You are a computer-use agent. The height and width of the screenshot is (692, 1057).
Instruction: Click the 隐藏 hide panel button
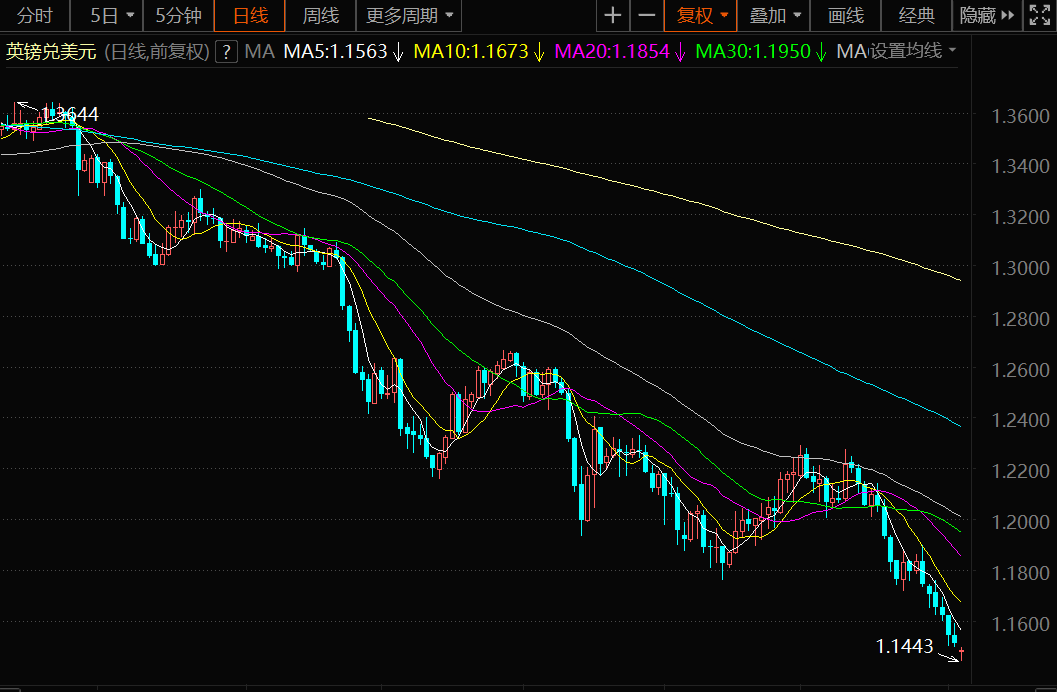pyautogui.click(x=987, y=15)
